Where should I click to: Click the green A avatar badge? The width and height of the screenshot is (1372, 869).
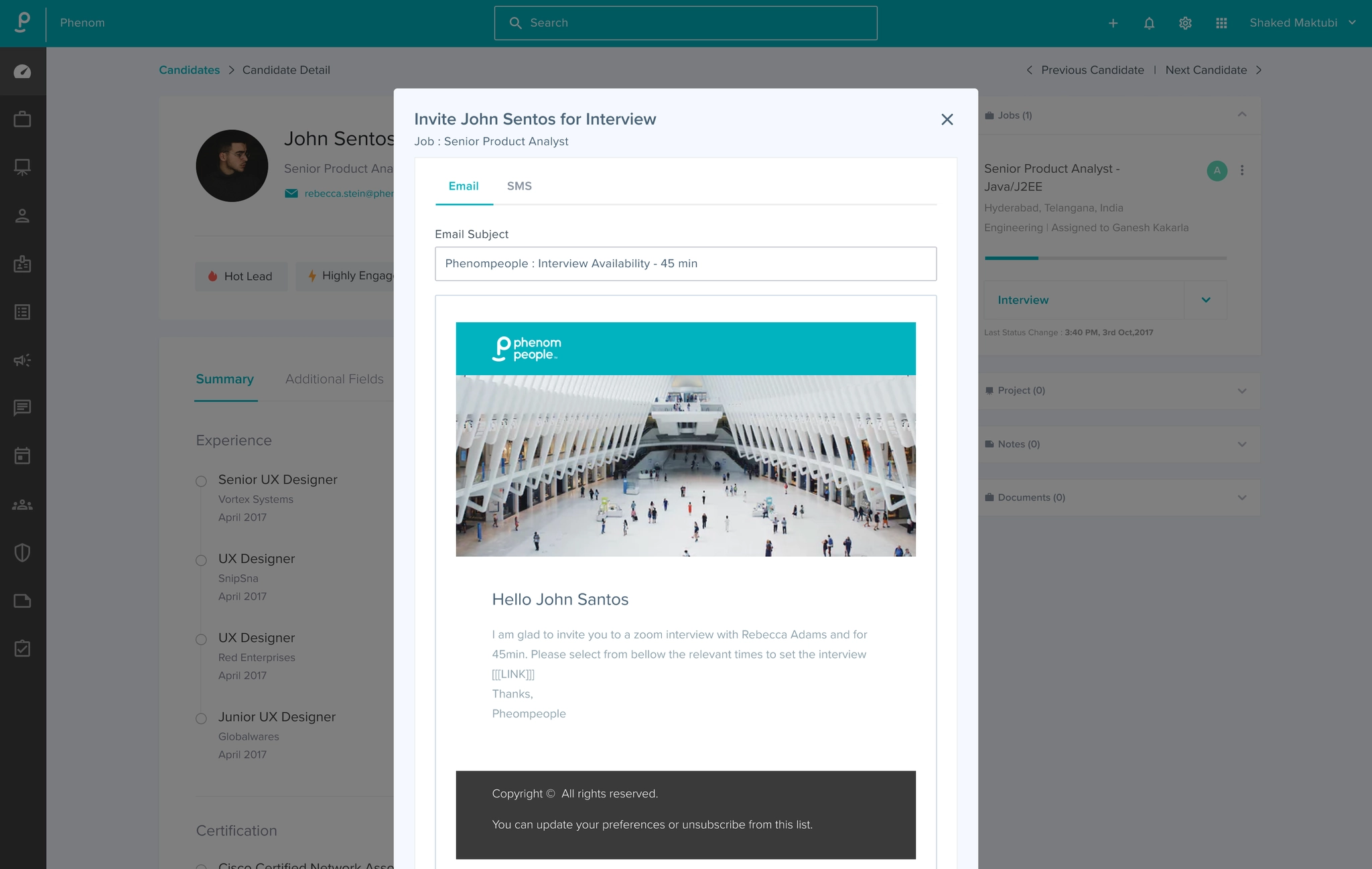1217,171
